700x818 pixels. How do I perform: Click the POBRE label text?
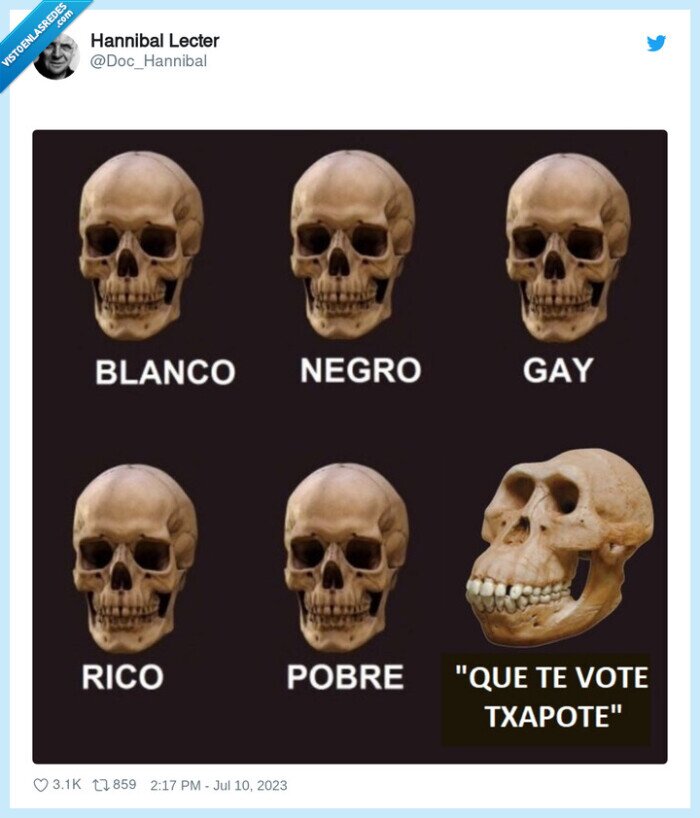345,677
